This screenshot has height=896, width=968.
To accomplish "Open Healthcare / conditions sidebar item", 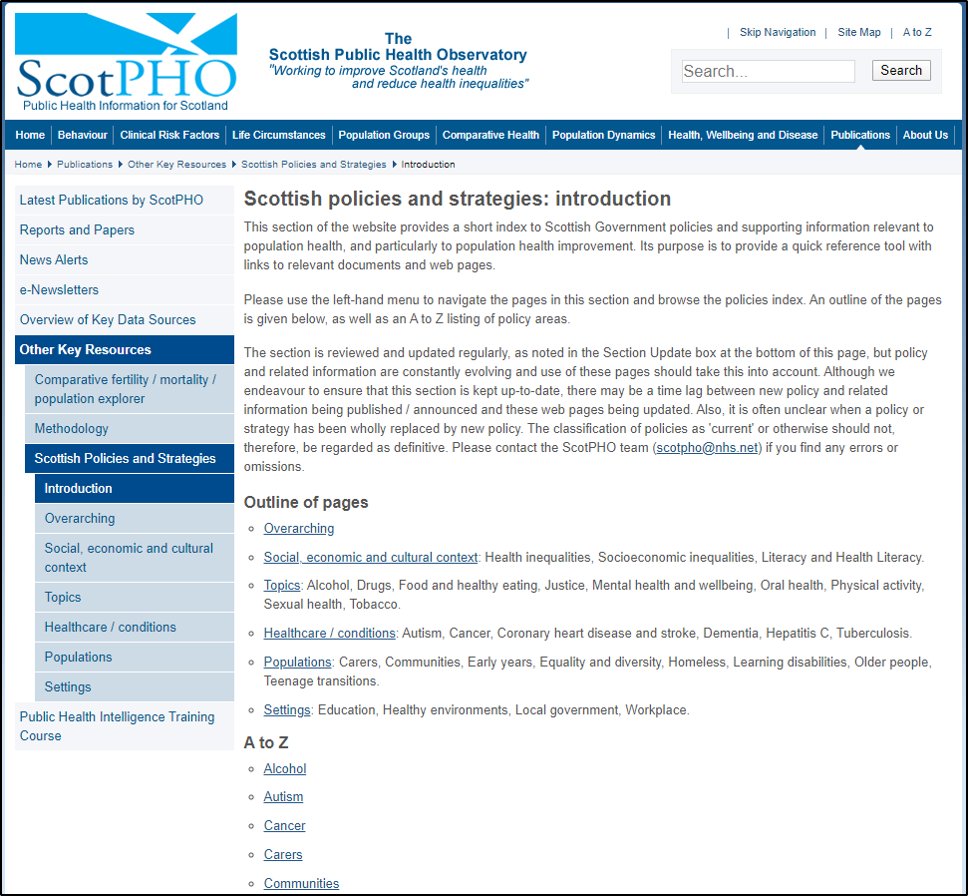I will 134,627.
